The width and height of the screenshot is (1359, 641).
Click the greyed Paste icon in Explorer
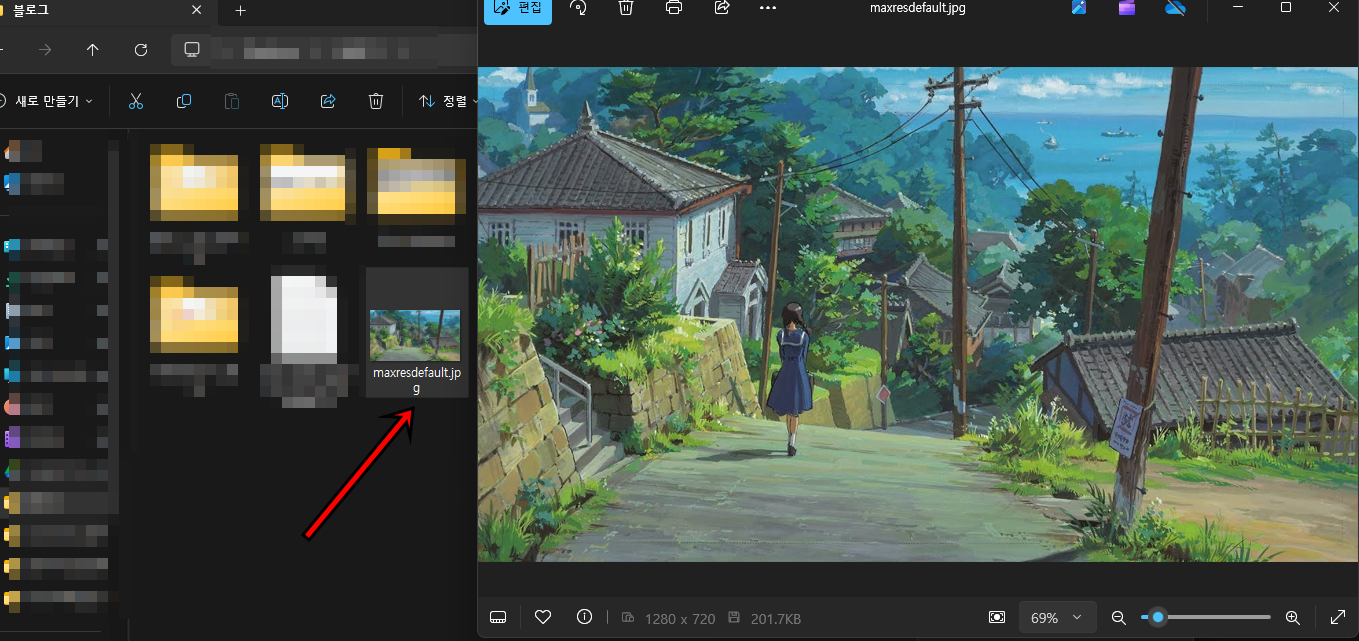[232, 101]
